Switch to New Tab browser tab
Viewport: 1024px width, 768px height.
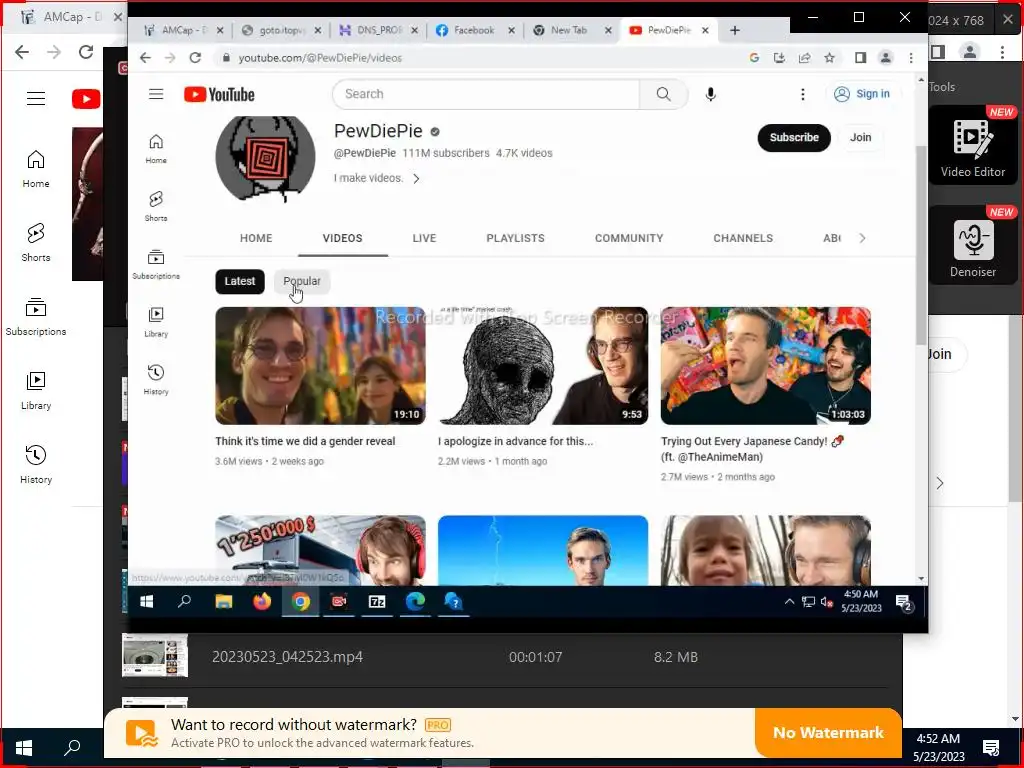568,30
